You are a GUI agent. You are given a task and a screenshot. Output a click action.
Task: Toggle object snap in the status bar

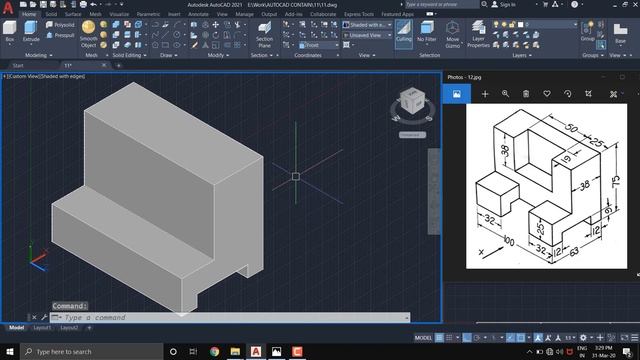pos(521,338)
